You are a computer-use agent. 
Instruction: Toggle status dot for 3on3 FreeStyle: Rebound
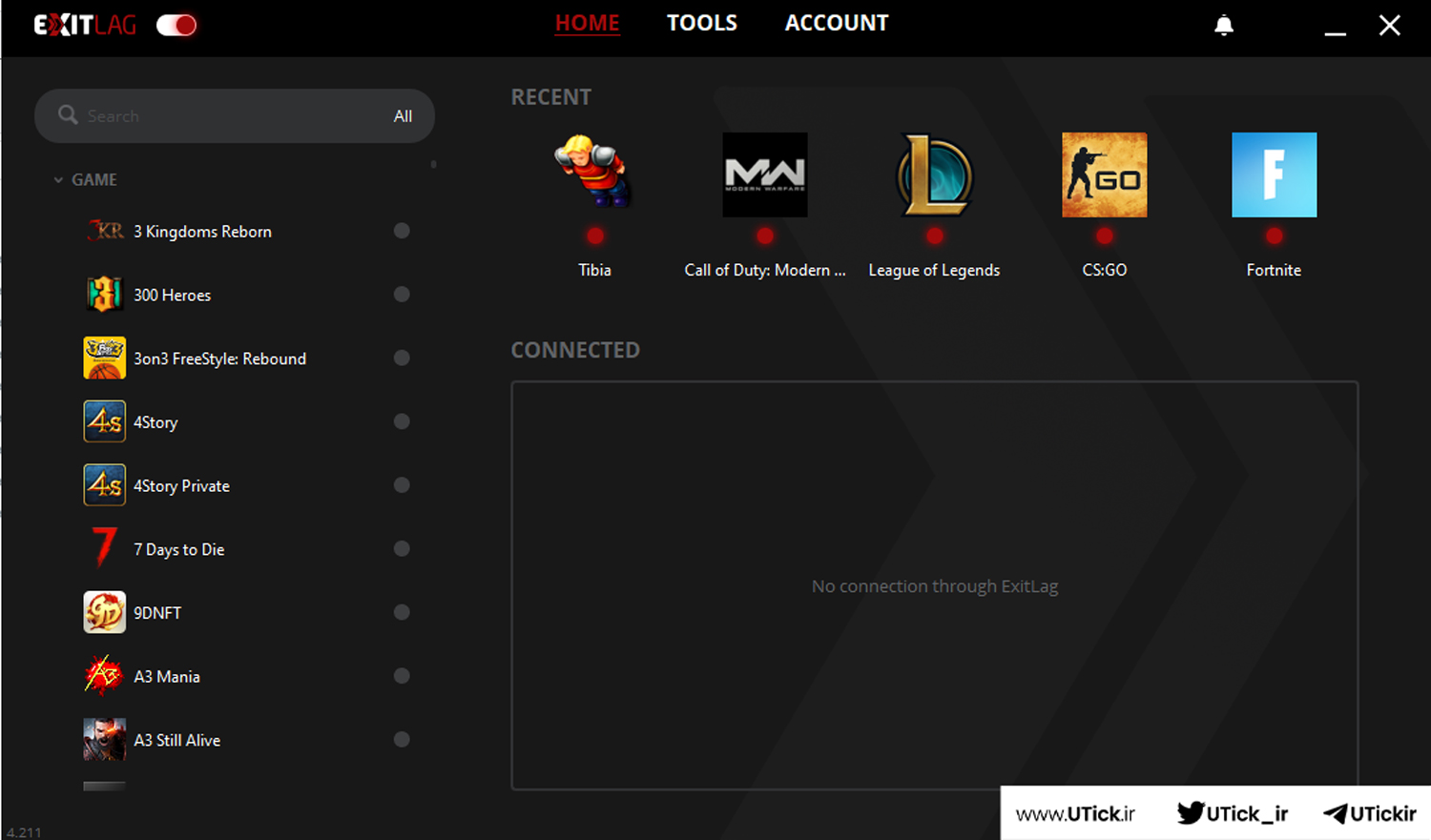pos(402,358)
